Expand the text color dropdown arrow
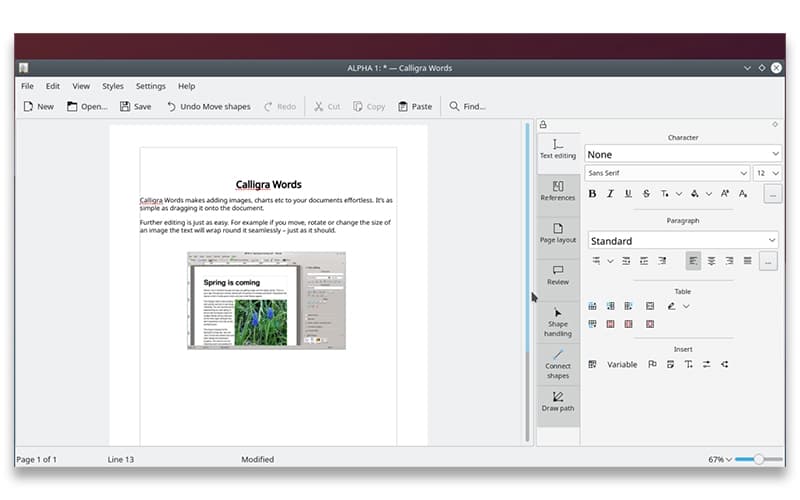 (679, 194)
